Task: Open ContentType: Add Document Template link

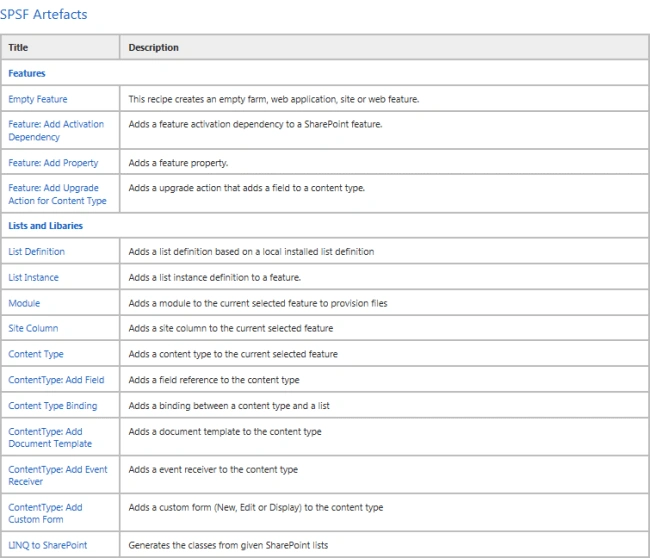Action: (x=50, y=437)
